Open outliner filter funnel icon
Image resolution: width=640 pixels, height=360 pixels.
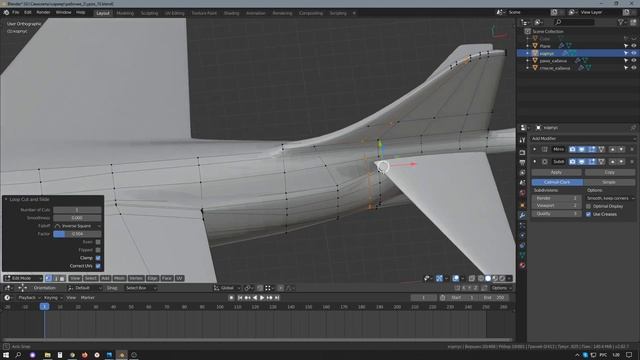(621, 22)
